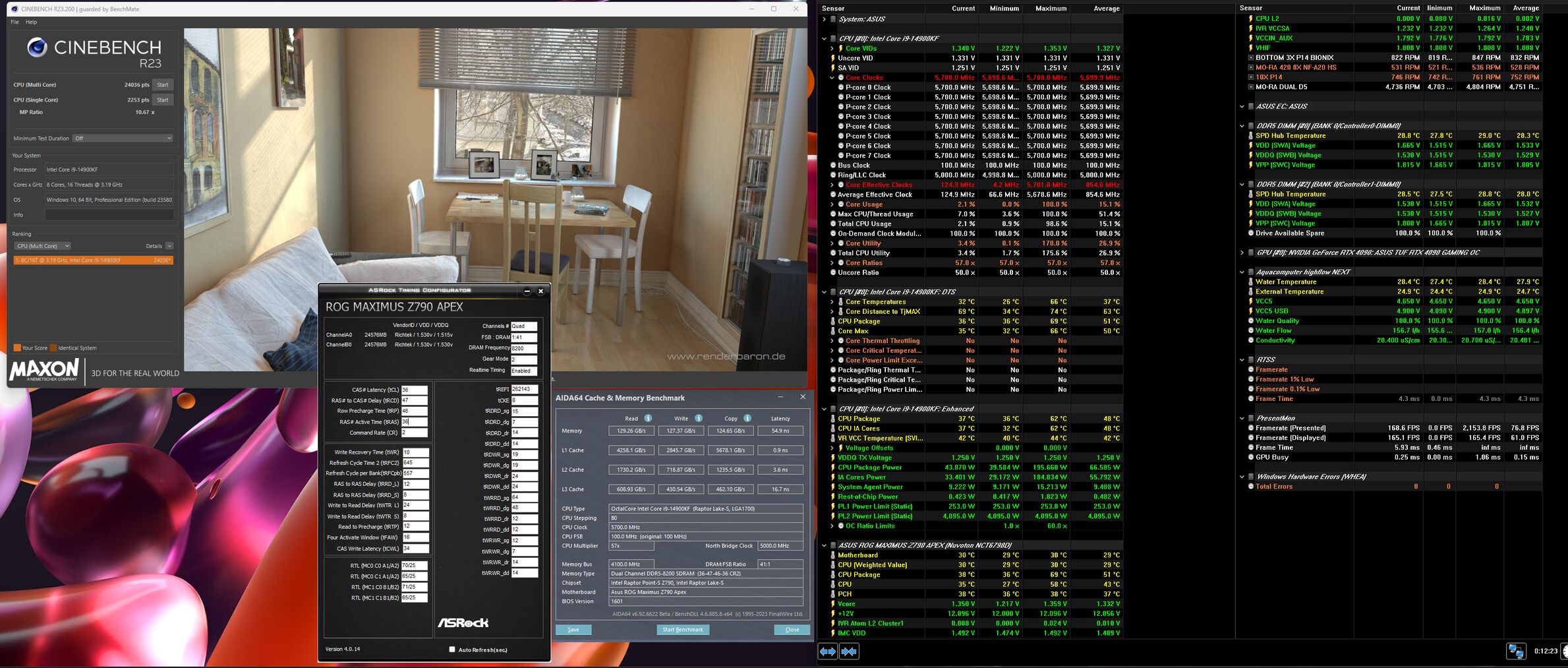Expand the Core VIDs row

[832, 48]
